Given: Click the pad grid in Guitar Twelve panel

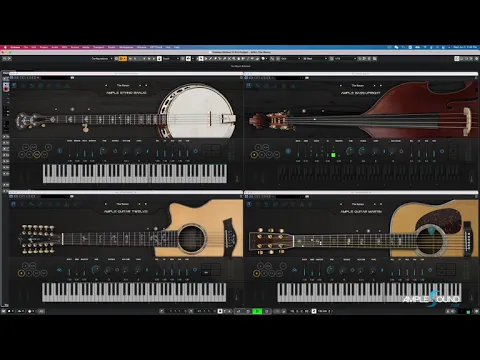Looking at the screenshot, I should (211, 269).
